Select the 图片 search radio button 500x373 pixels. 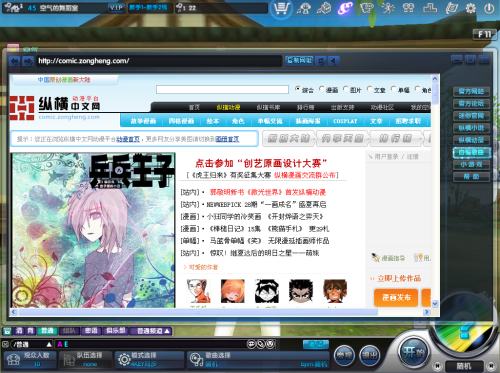click(346, 89)
